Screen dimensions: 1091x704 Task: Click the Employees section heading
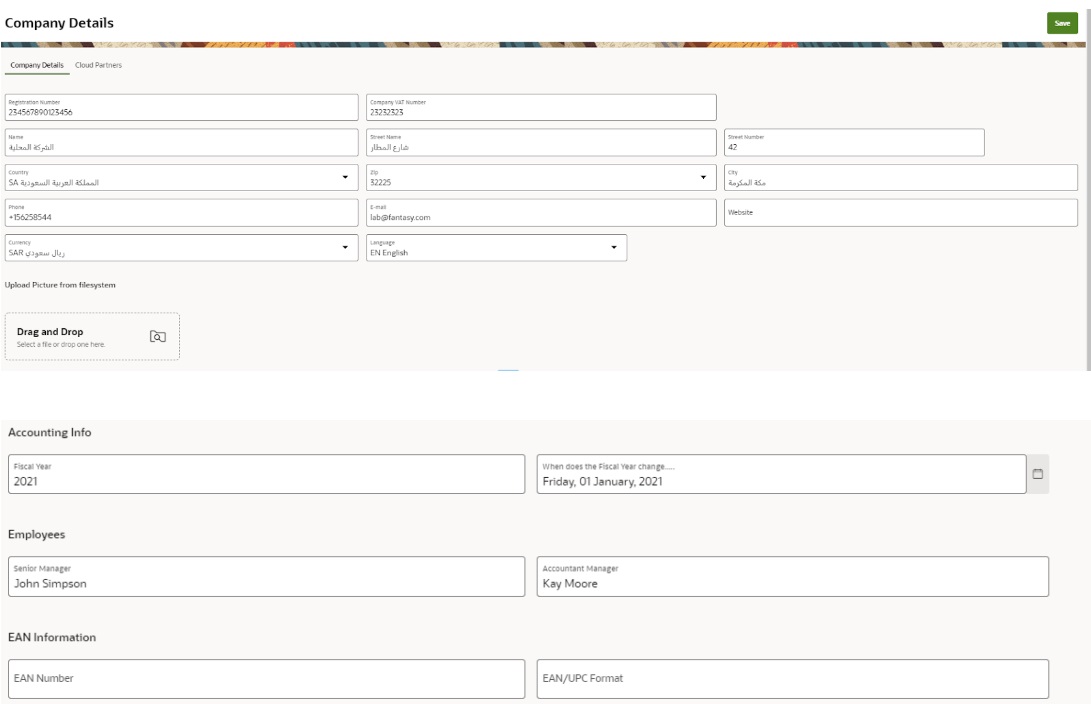pyautogui.click(x=36, y=534)
